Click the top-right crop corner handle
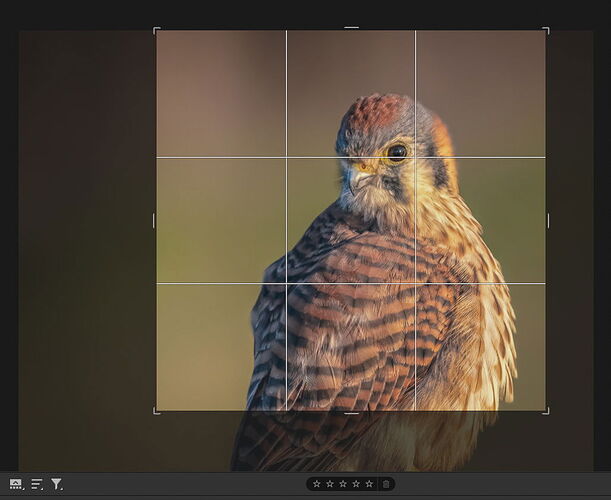The image size is (611, 500). [546, 30]
